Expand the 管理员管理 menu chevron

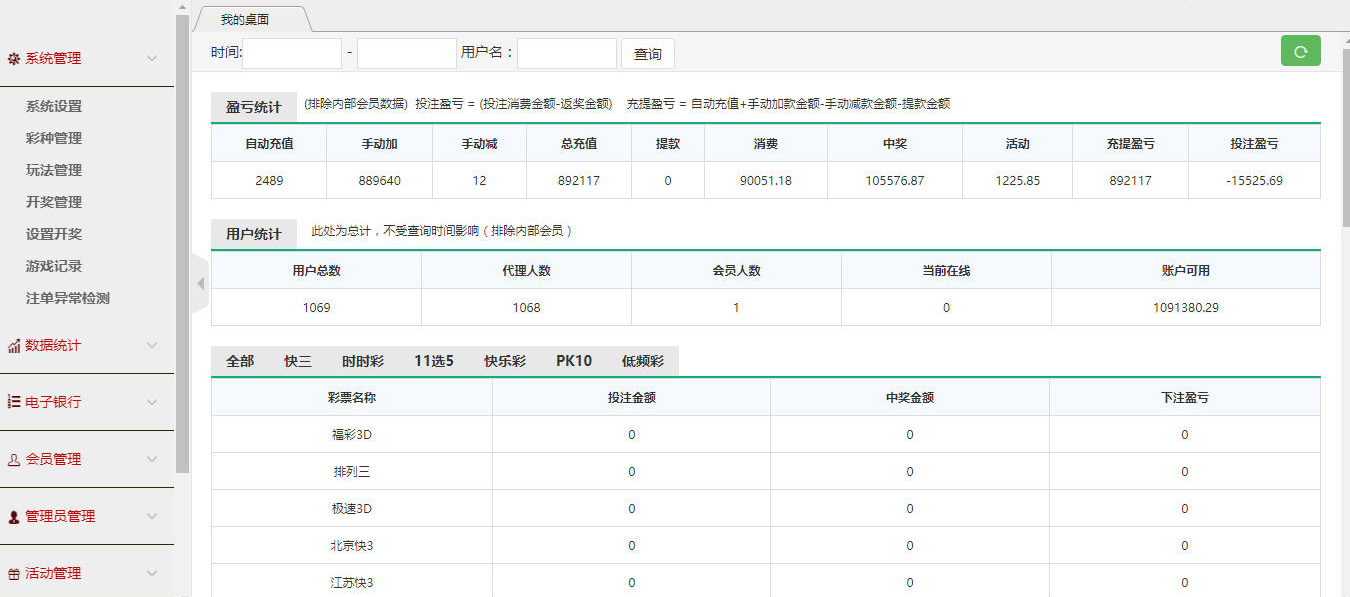152,517
